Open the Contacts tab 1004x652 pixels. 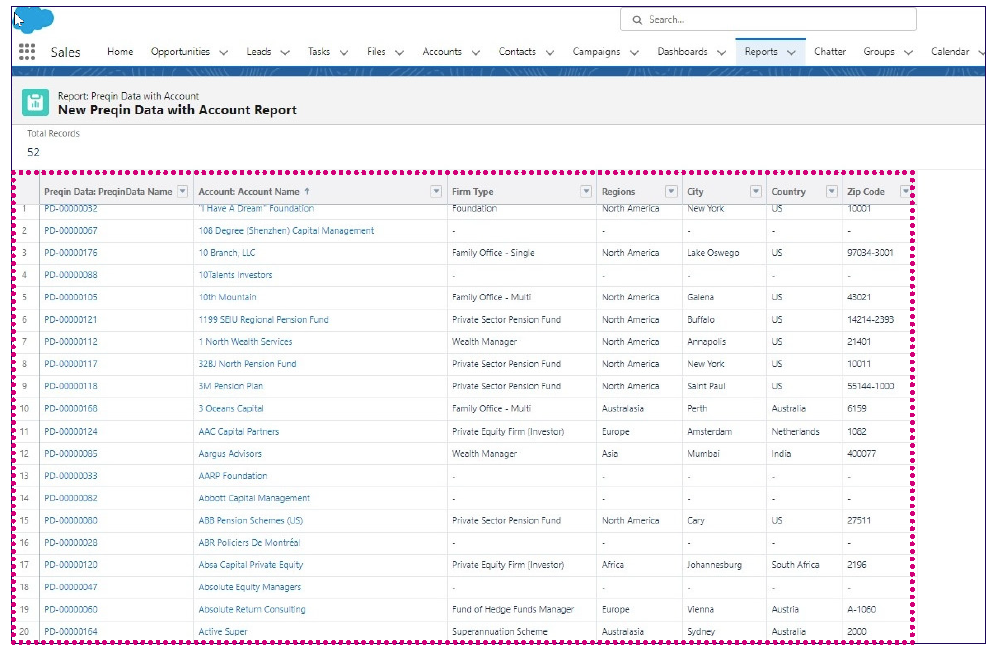517,52
